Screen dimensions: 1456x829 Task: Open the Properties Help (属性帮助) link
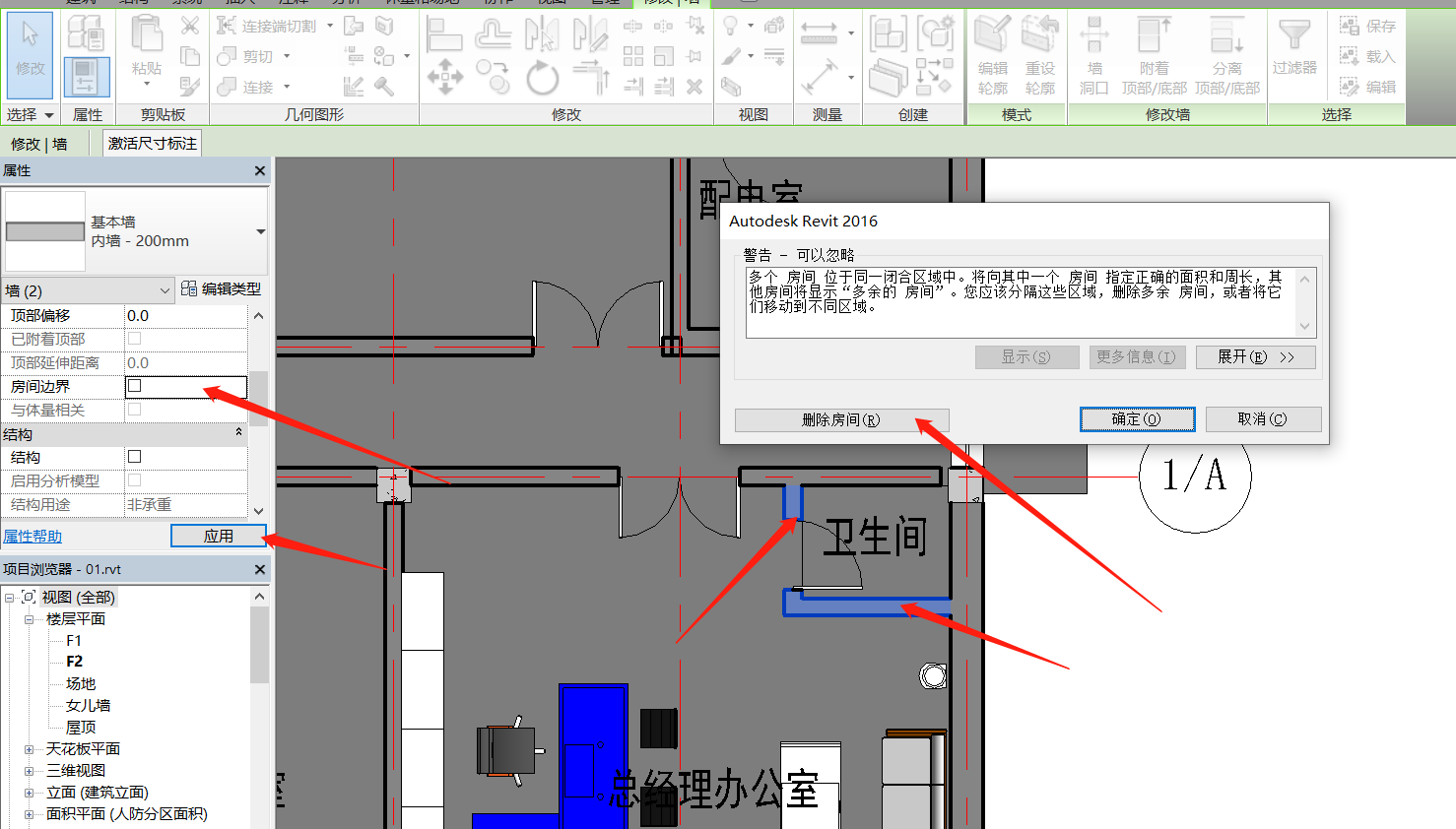click(x=33, y=537)
